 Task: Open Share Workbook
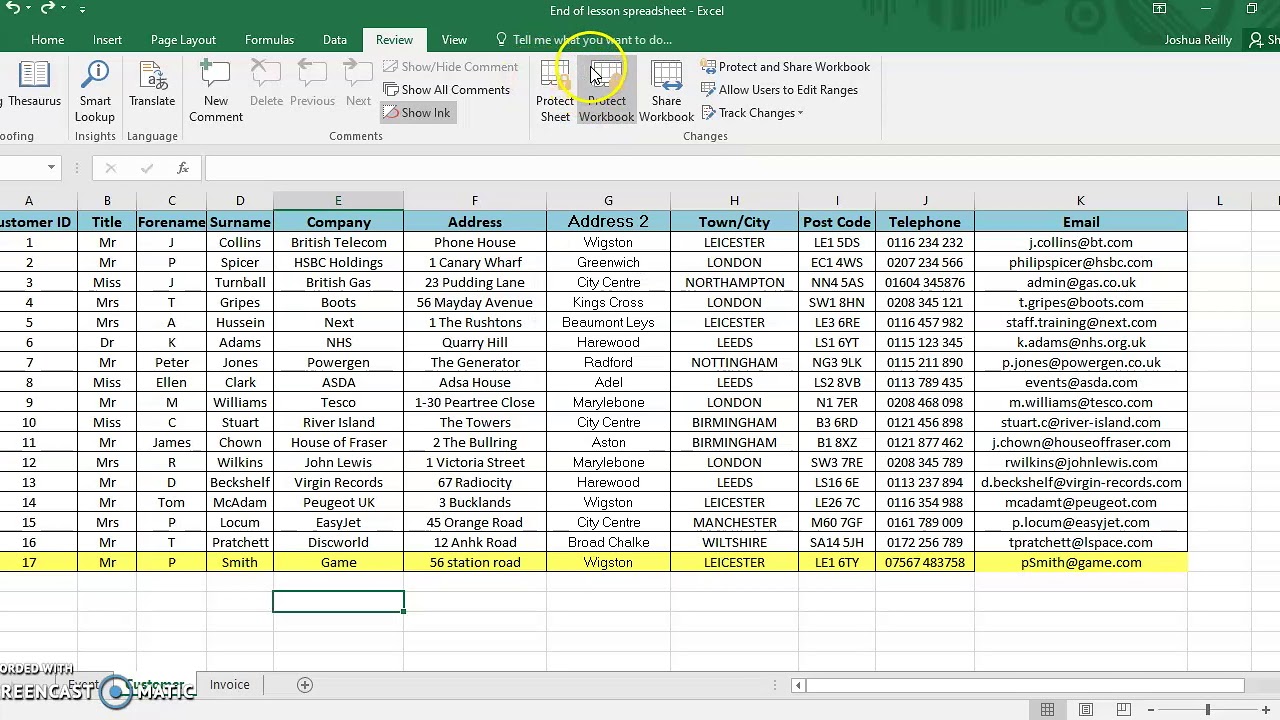tap(666, 92)
